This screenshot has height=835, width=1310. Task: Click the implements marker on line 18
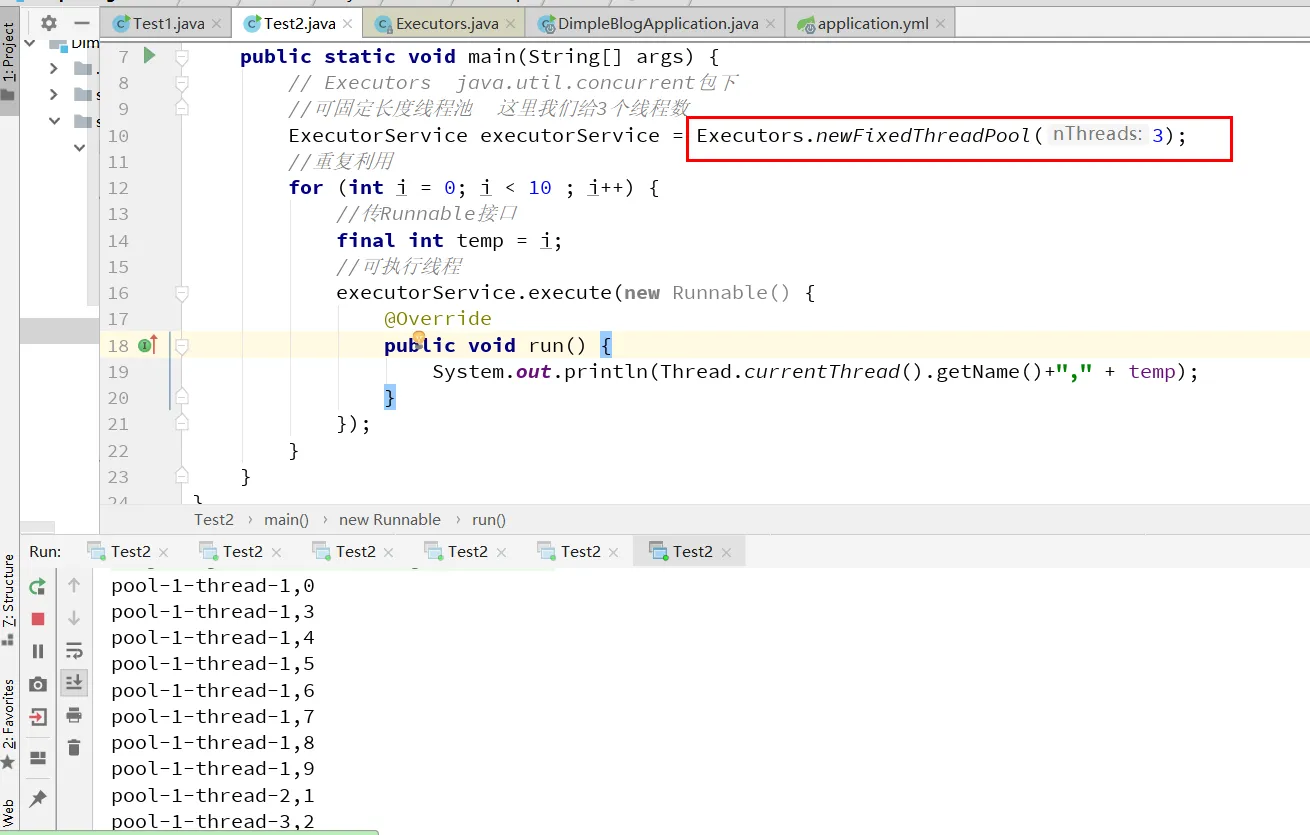coord(148,345)
